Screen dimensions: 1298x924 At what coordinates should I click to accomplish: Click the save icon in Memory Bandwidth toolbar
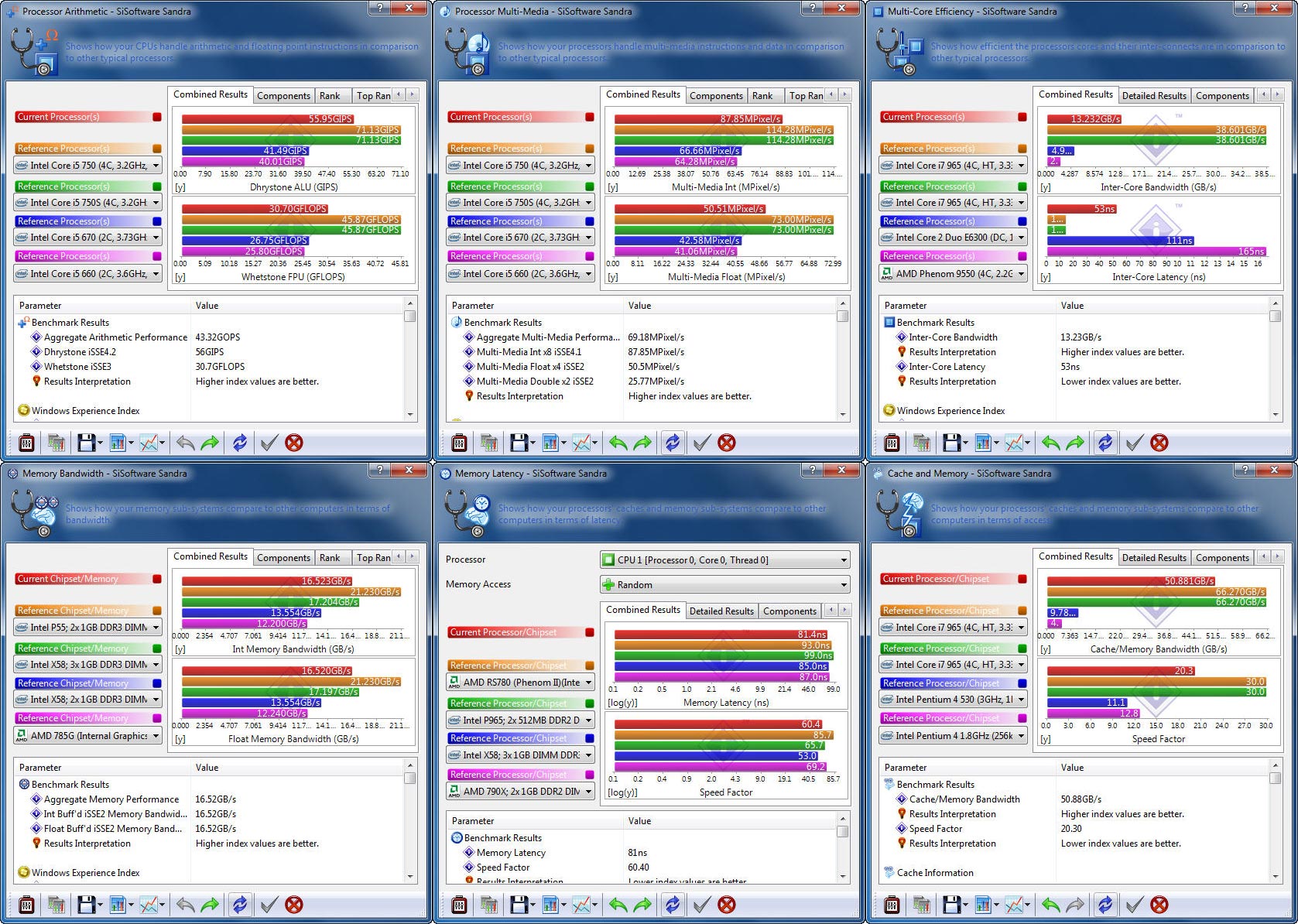[x=86, y=905]
